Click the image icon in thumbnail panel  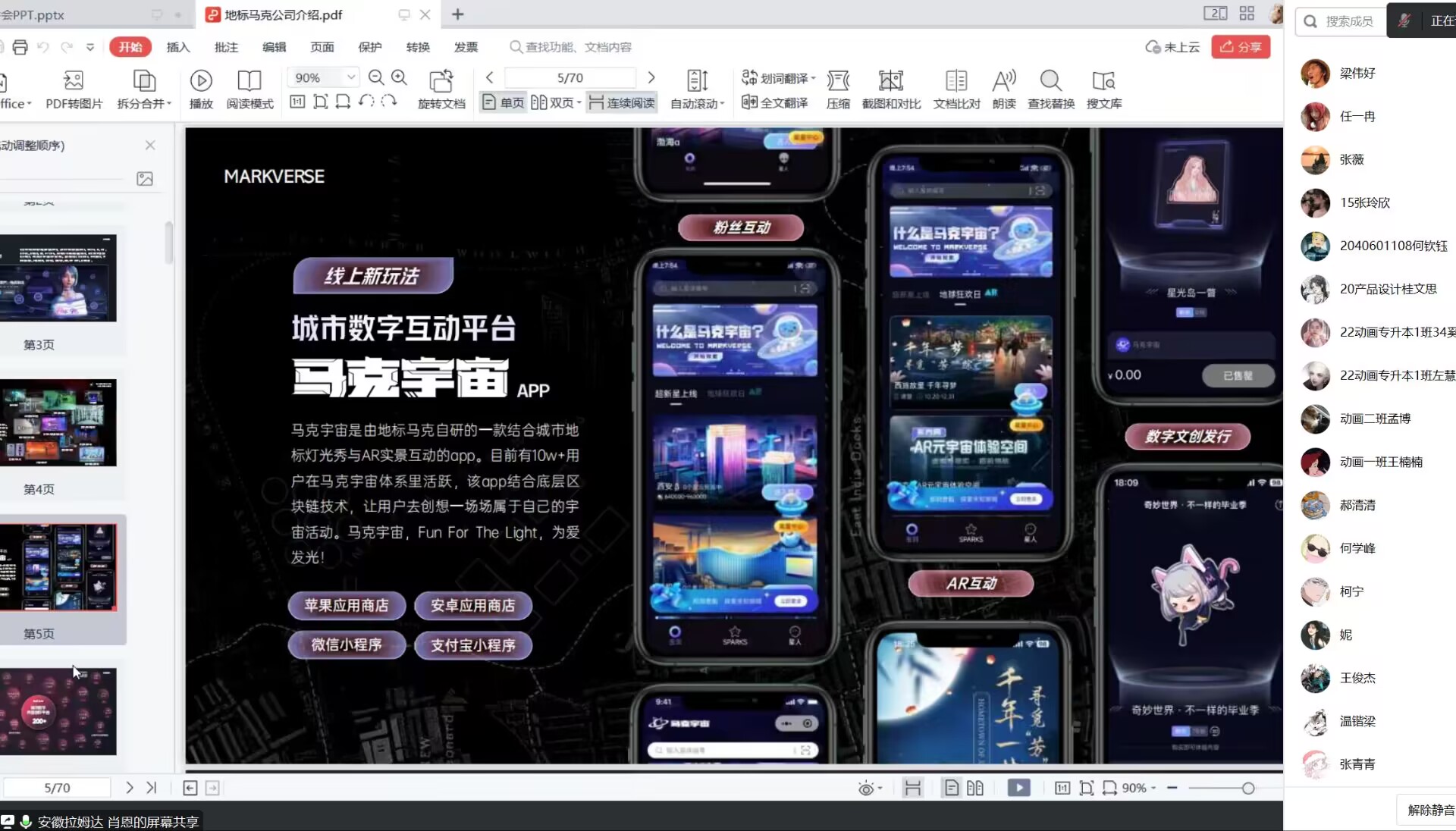145,179
